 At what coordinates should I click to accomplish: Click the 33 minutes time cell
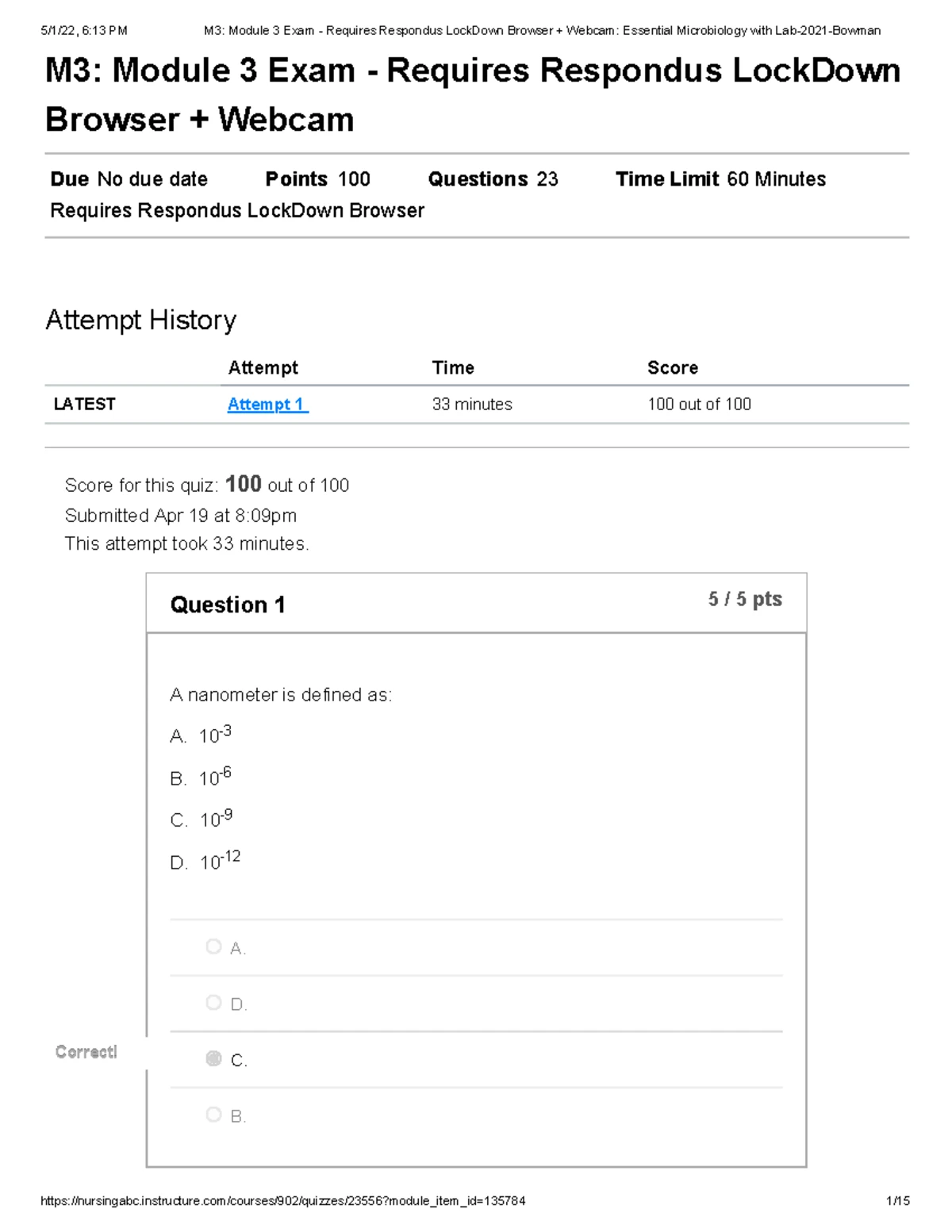pos(472,405)
